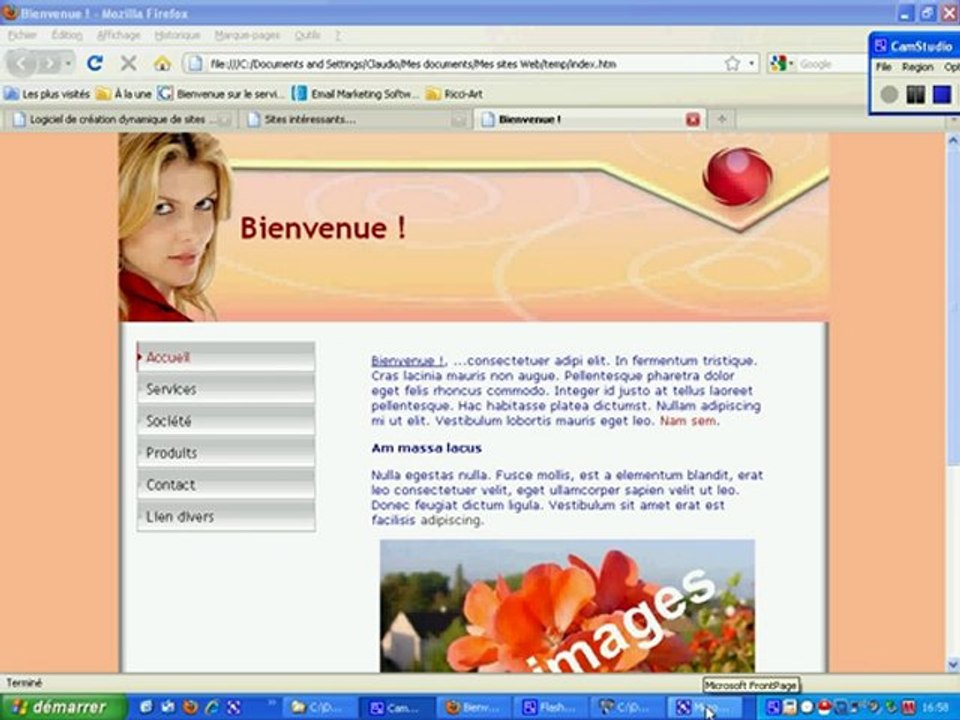Click the red M tray icon

(x=908, y=707)
